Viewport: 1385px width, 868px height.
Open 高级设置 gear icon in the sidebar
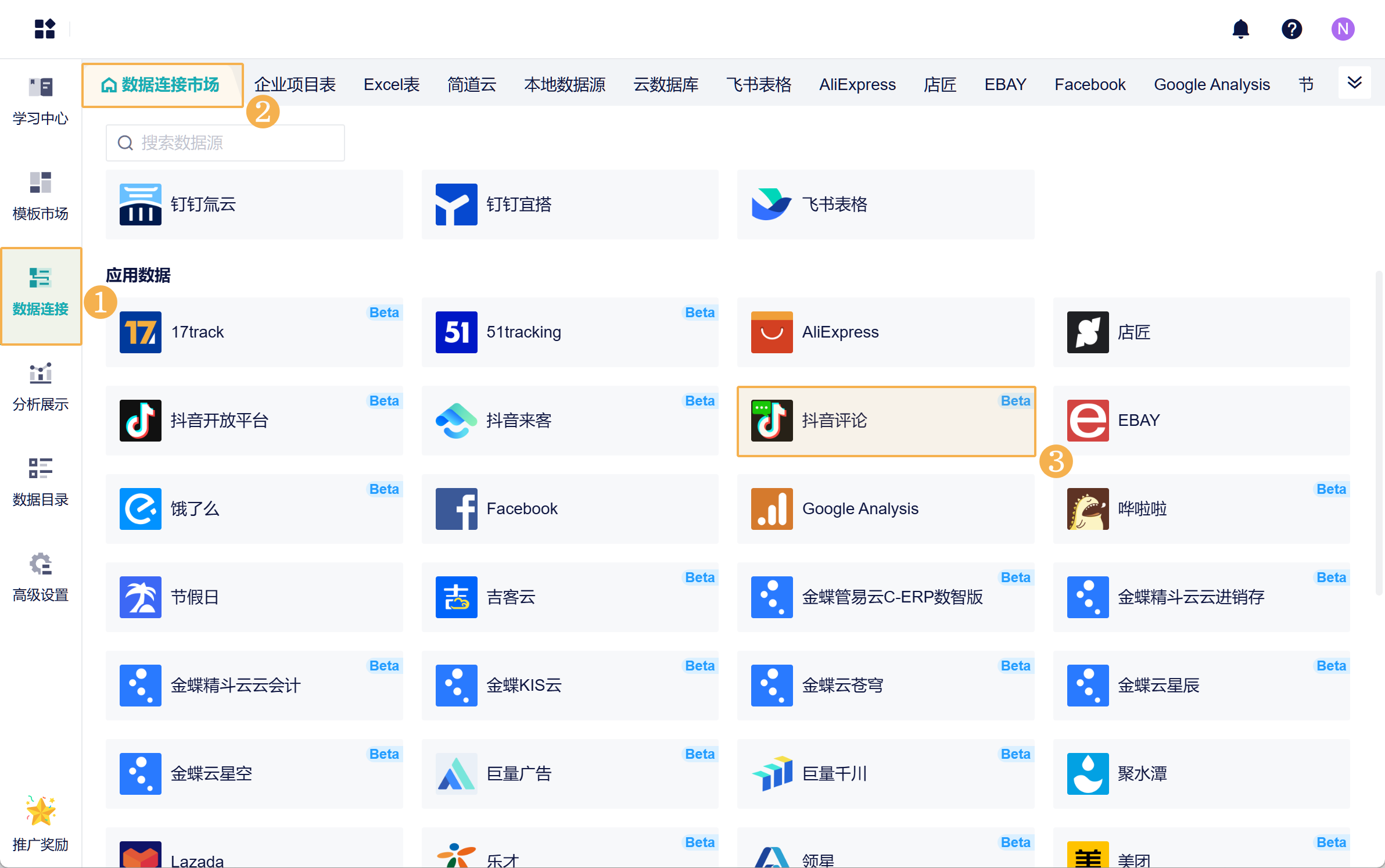pos(41,564)
